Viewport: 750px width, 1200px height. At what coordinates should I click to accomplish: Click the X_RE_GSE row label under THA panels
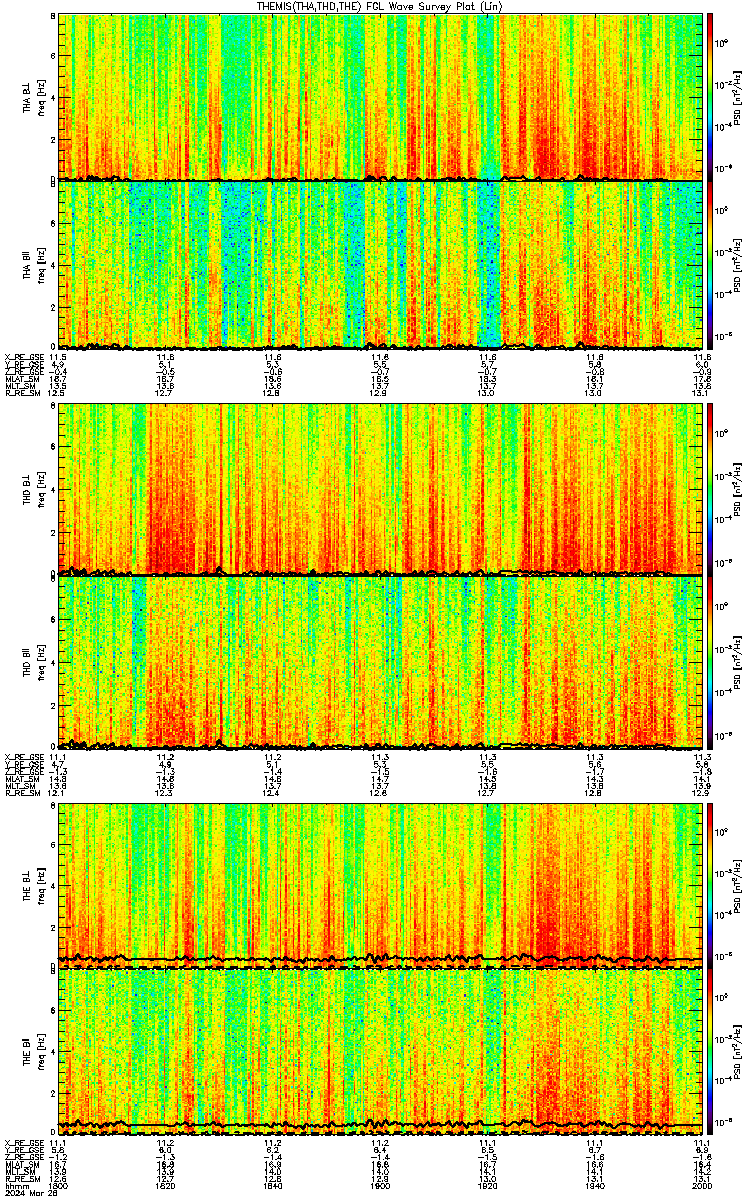tap(24, 356)
